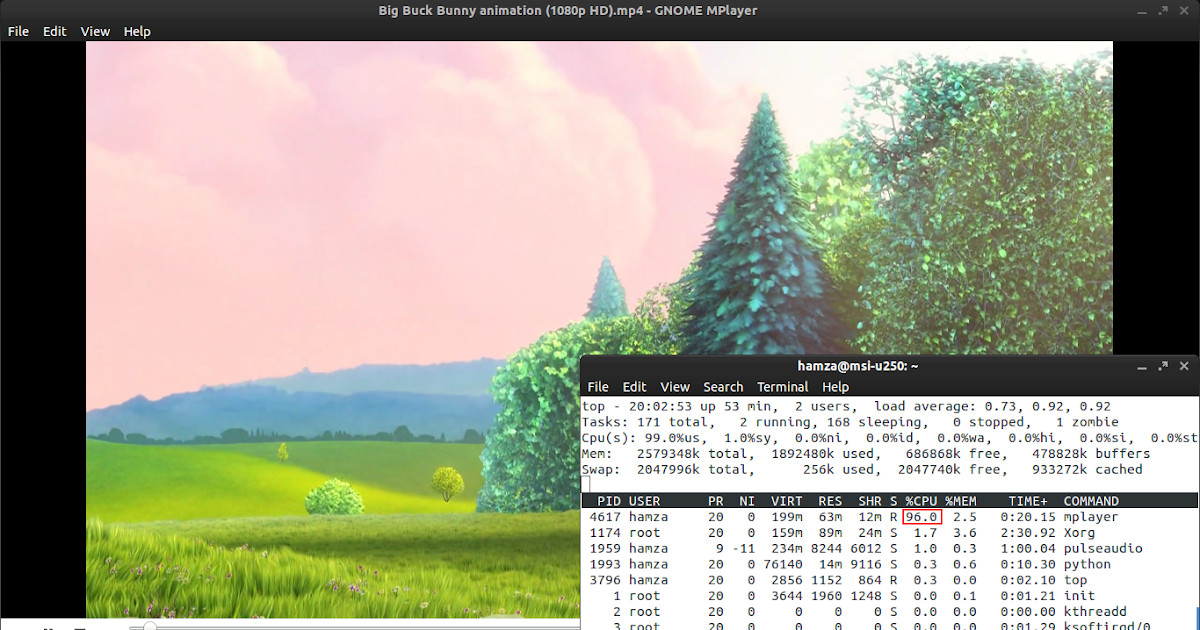Screen dimensions: 1200x630
Task: Click PID 3796 in the process list
Action: pos(605,580)
